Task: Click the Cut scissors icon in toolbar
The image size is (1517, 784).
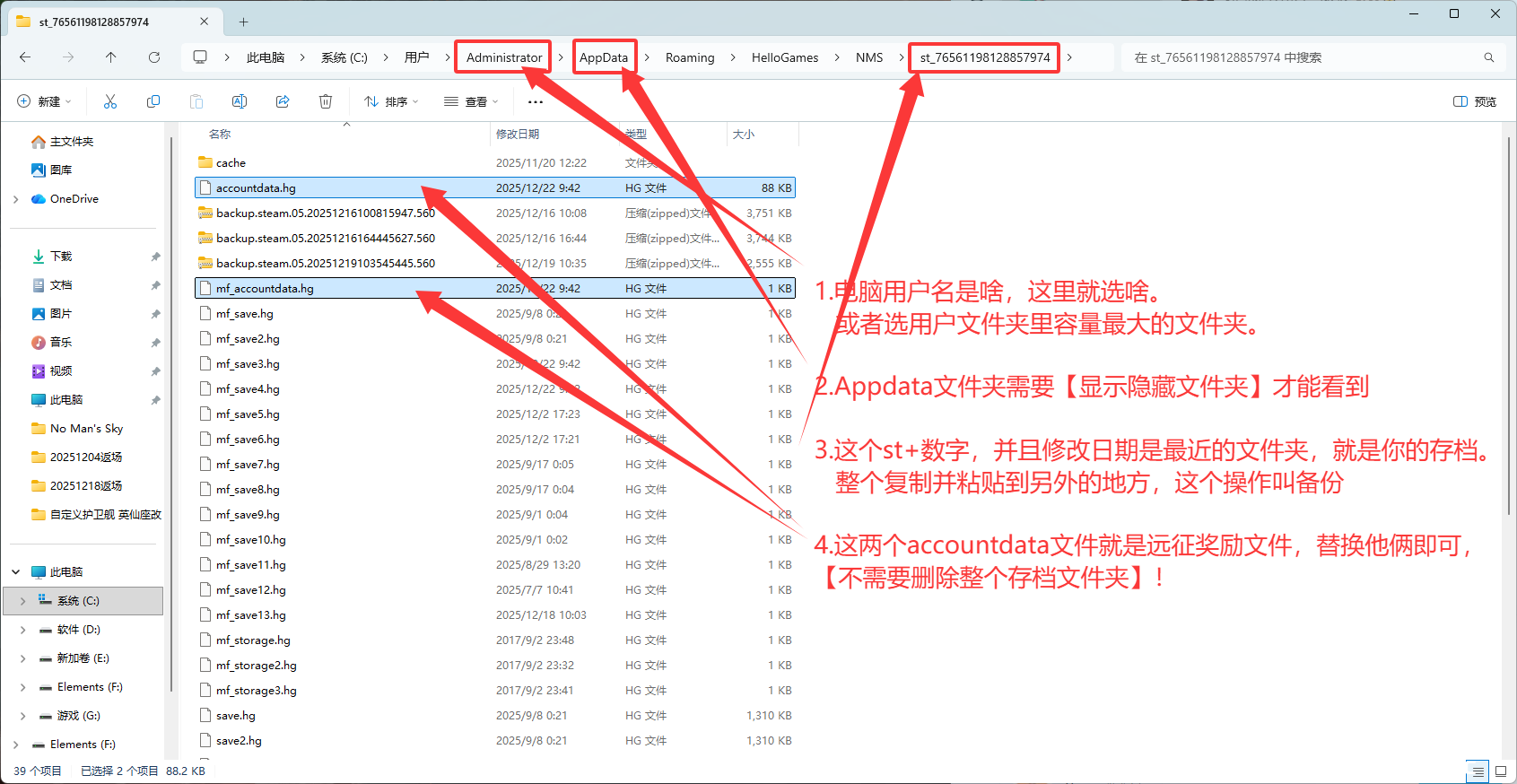Action: [110, 101]
